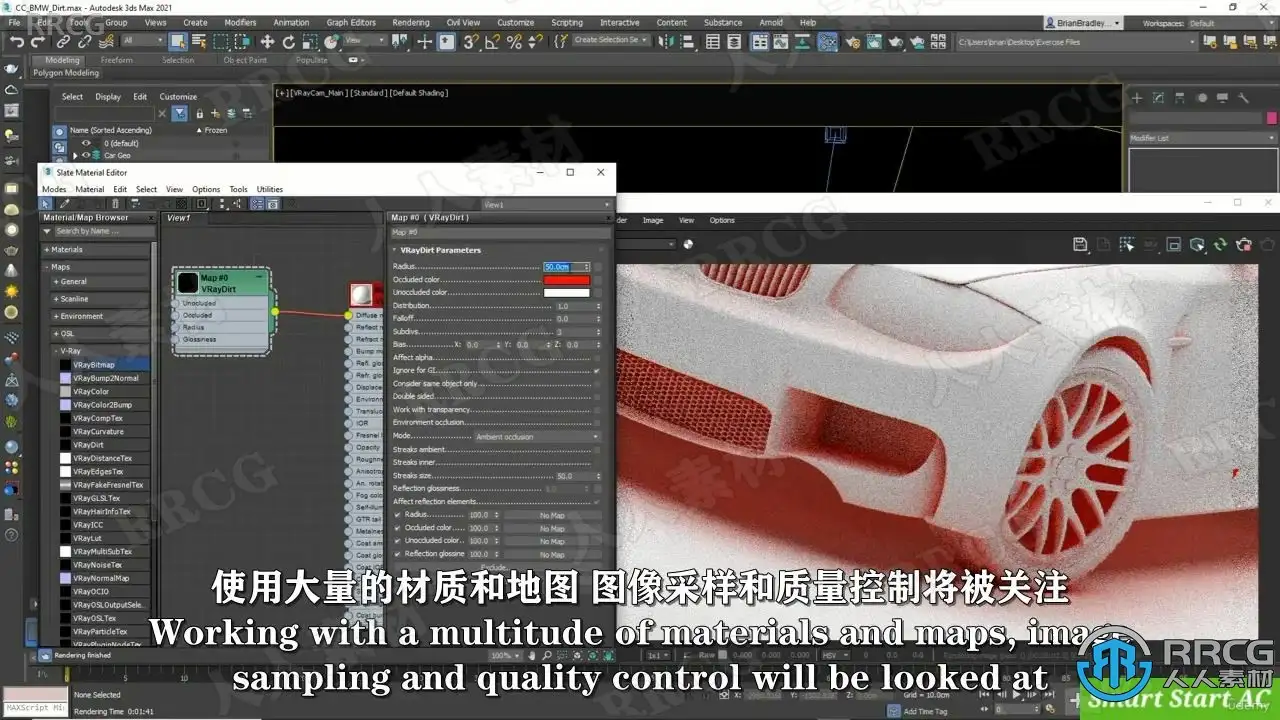This screenshot has height=720, width=1280.
Task: Enable the Affect alpha checkbox
Action: click(x=597, y=358)
